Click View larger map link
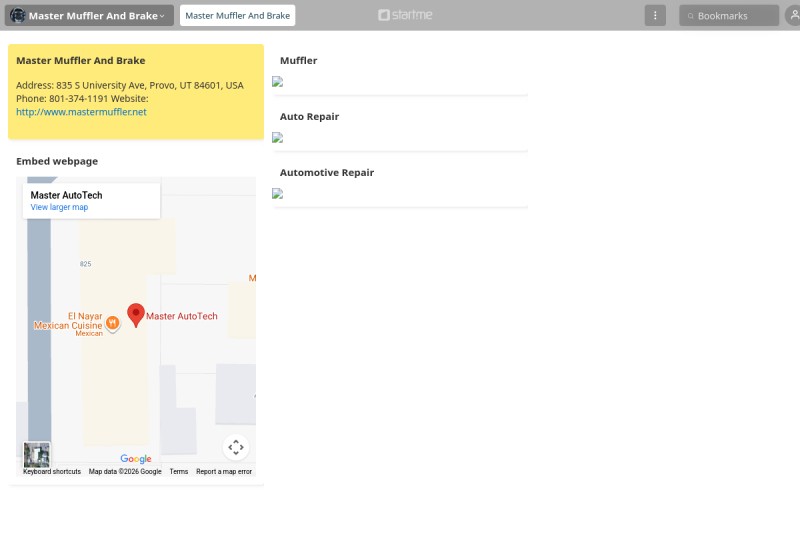The width and height of the screenshot is (800, 533). pyautogui.click(x=59, y=207)
